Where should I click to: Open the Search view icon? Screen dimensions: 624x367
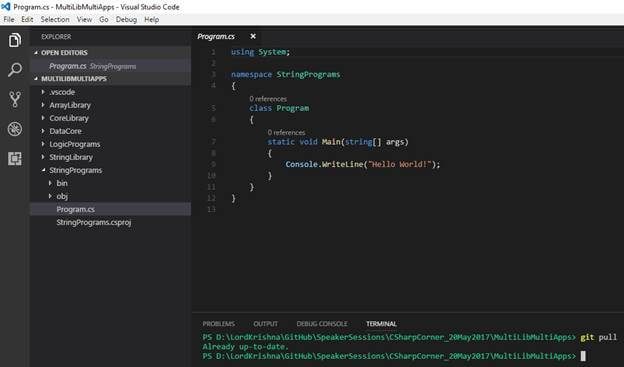point(15,70)
